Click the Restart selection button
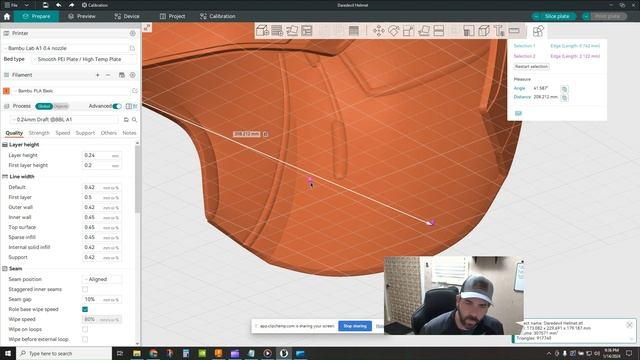 [x=531, y=67]
